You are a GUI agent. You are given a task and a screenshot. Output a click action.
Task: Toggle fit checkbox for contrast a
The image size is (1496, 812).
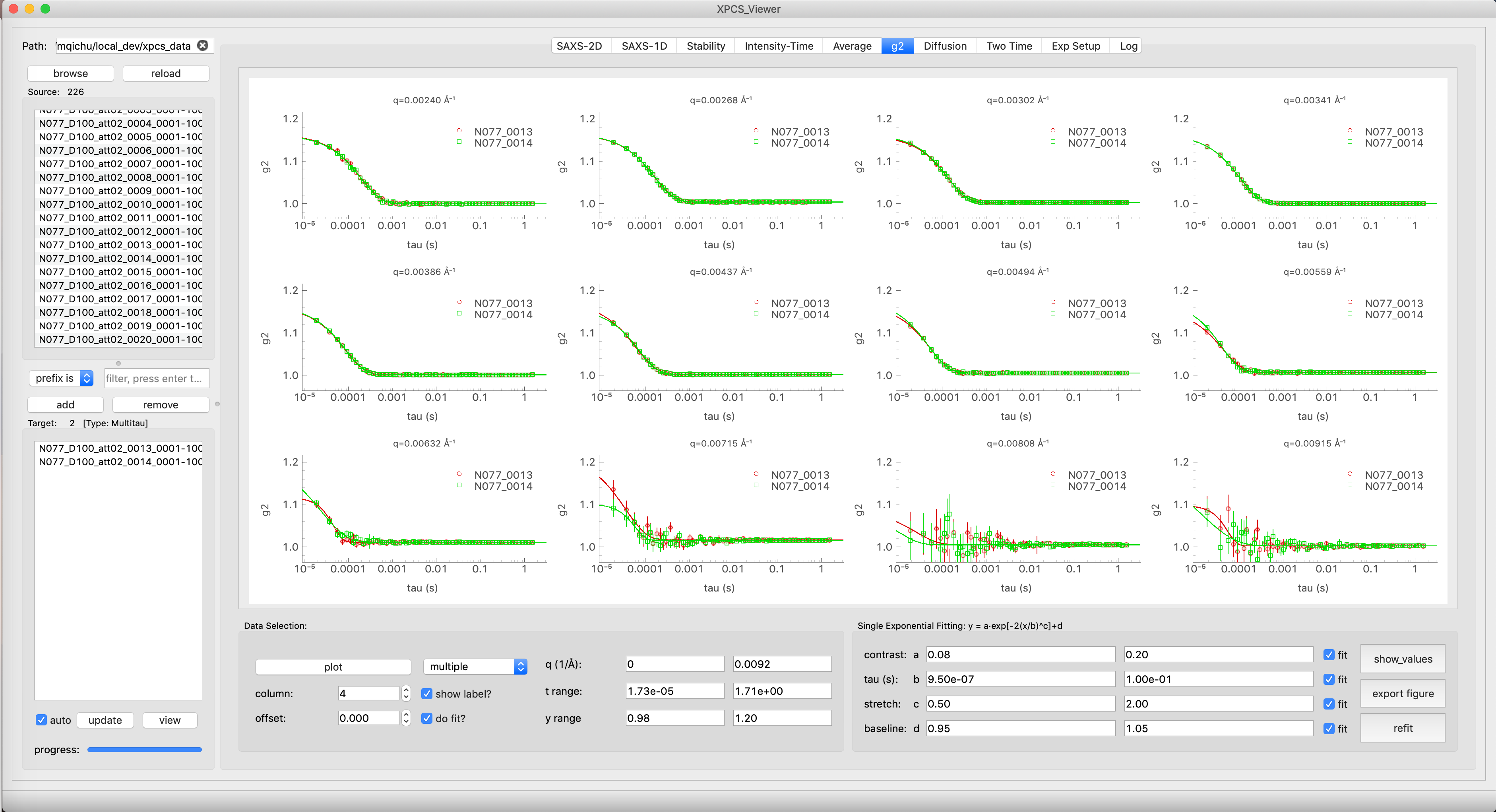(x=1329, y=655)
